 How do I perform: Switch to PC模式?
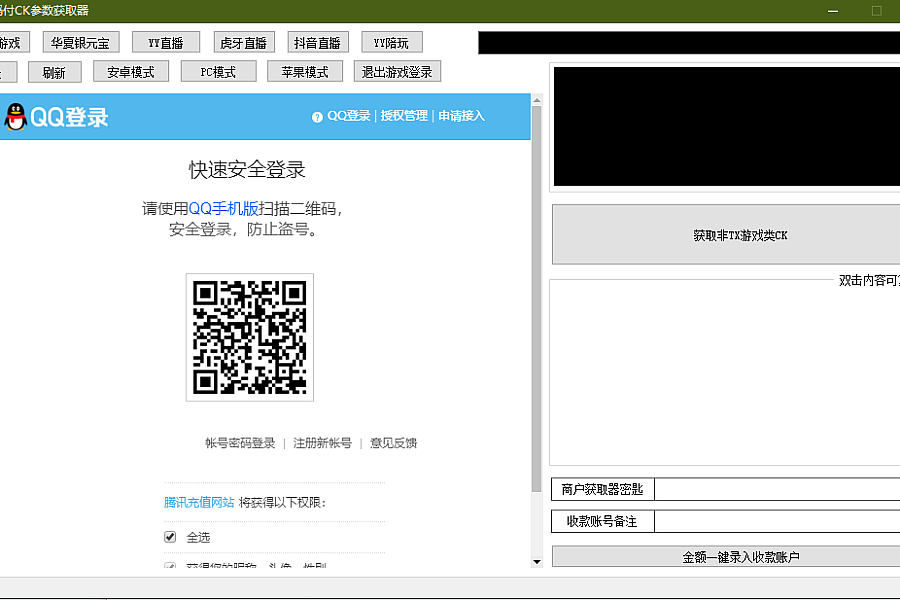coord(218,72)
